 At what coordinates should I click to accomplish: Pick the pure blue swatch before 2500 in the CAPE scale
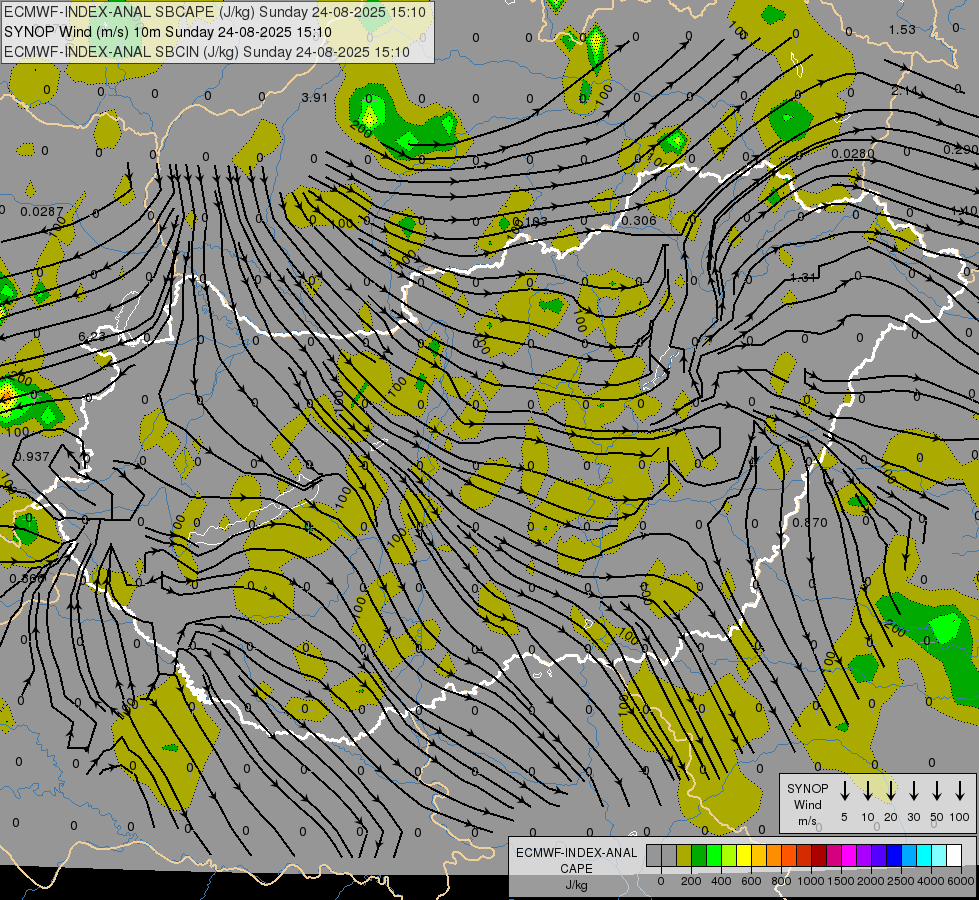[x=893, y=855]
